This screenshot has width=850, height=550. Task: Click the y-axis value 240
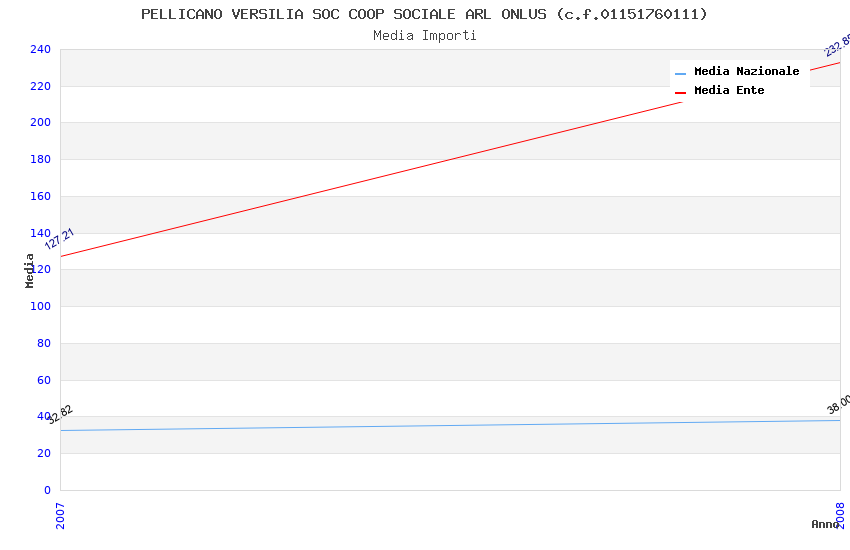click(x=40, y=49)
